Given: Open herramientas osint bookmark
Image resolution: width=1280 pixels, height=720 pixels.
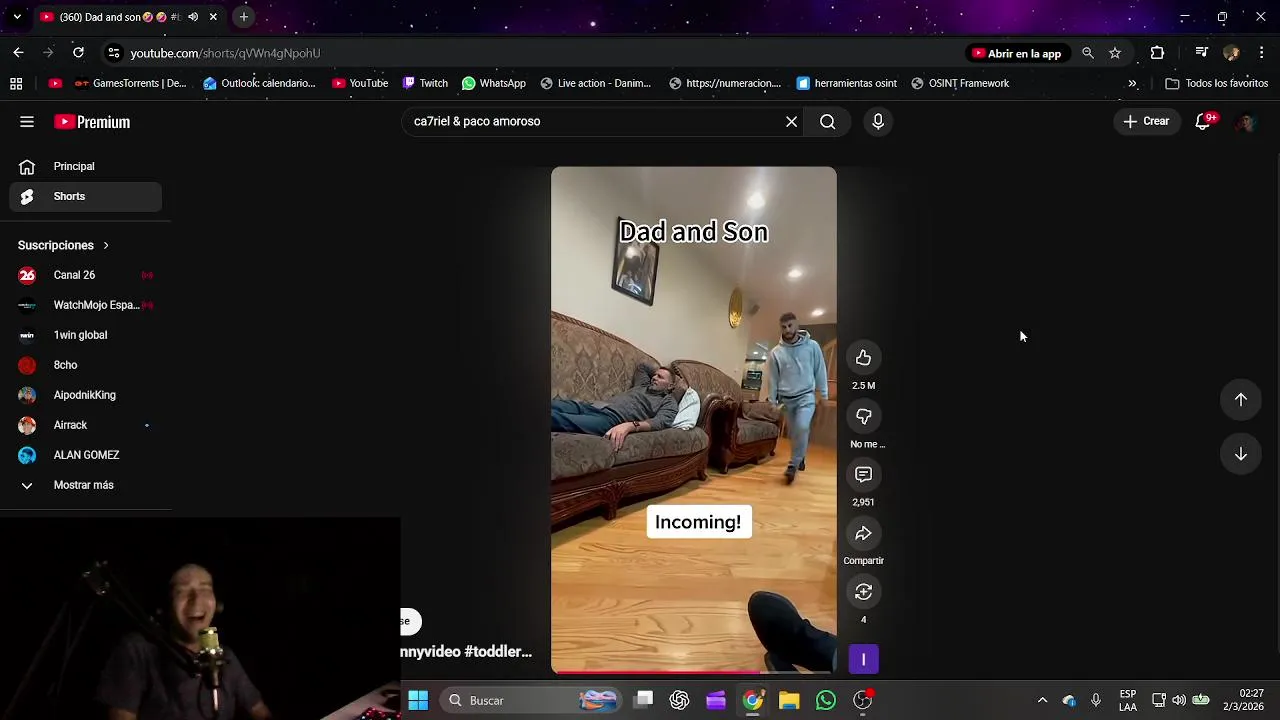Looking at the screenshot, I should pos(846,84).
